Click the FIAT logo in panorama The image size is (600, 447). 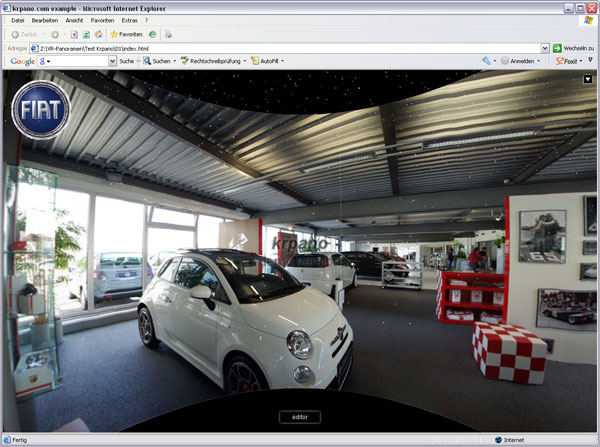coord(41,109)
